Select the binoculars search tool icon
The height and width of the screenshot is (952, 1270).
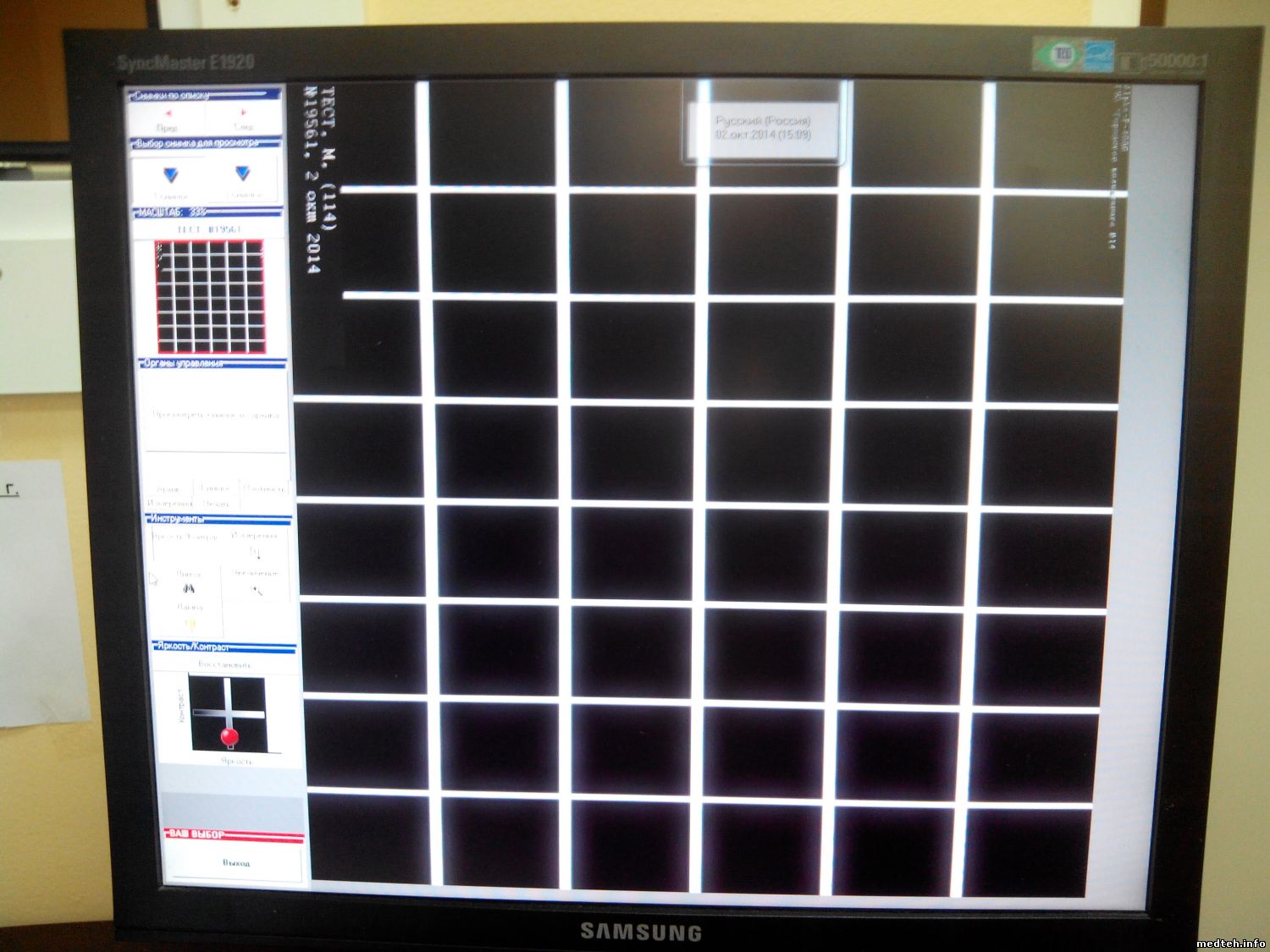tap(188, 588)
